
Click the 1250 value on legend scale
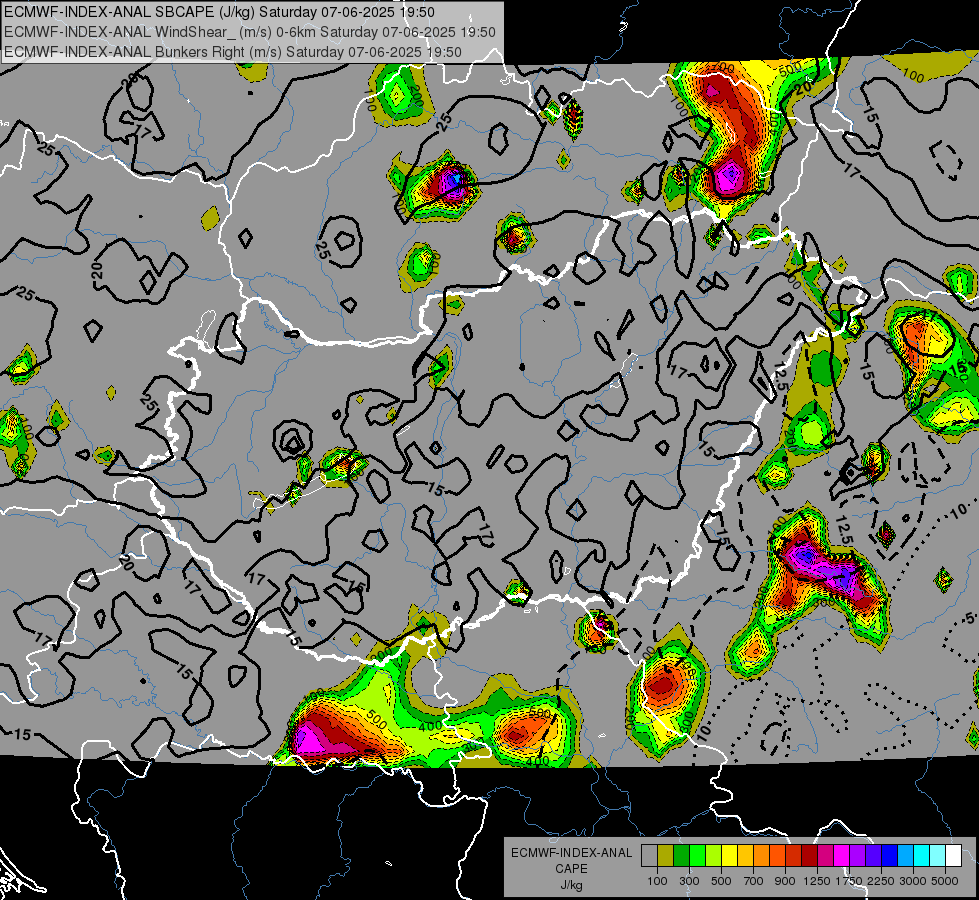(x=817, y=881)
